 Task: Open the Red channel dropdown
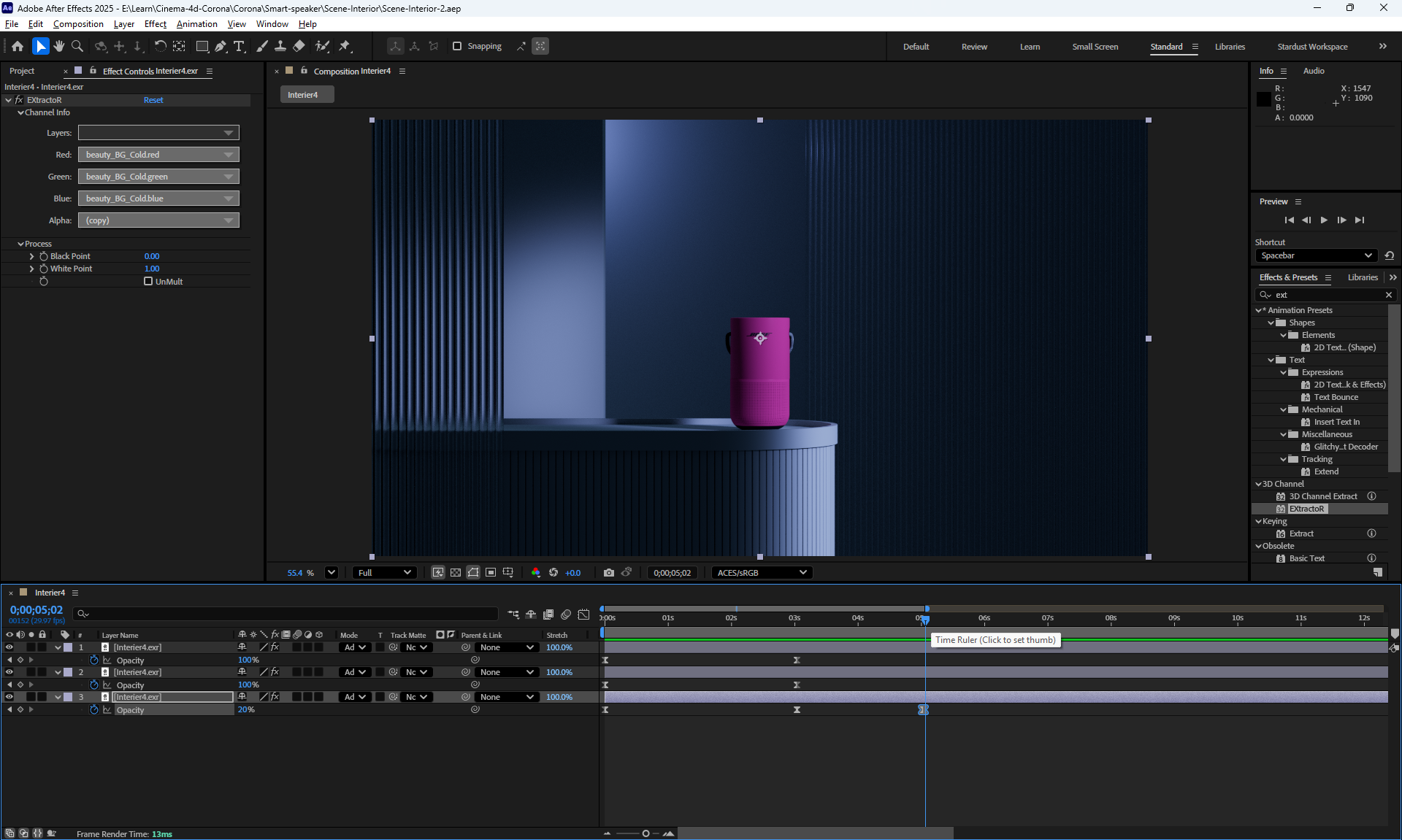coord(158,155)
